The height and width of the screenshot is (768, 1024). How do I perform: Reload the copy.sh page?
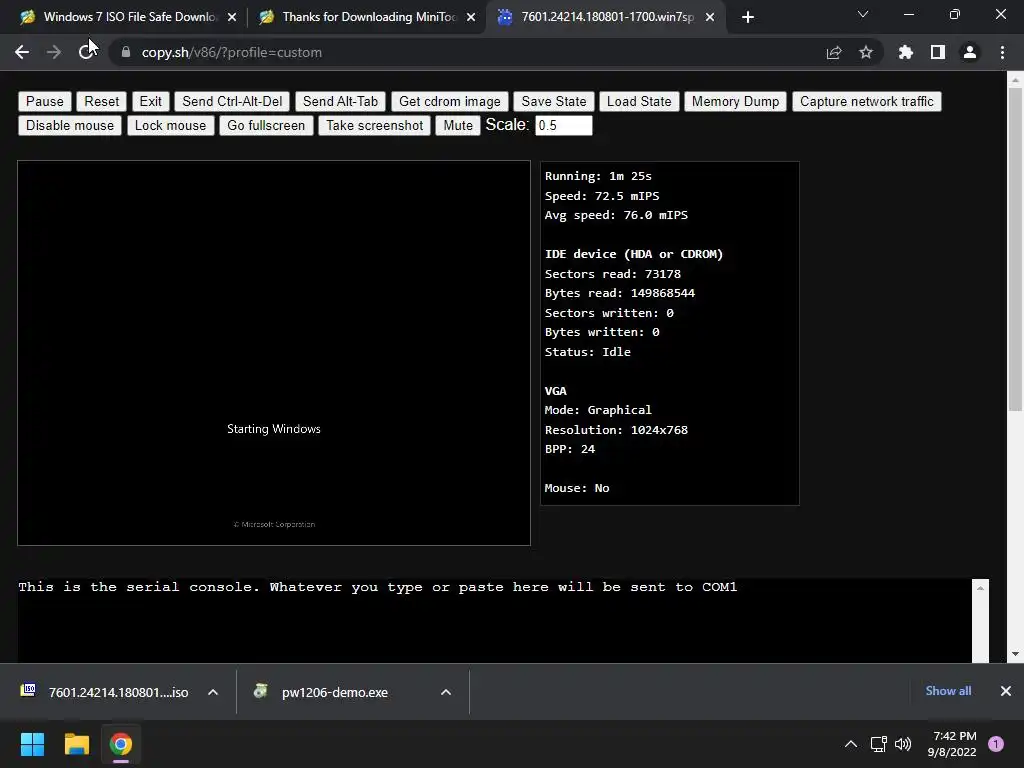[86, 52]
